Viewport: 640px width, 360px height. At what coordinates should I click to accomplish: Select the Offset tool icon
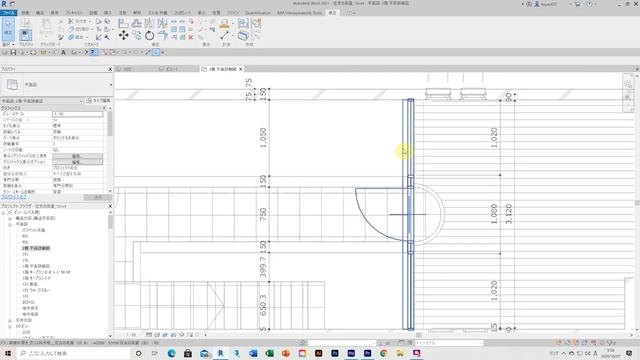tap(136, 23)
